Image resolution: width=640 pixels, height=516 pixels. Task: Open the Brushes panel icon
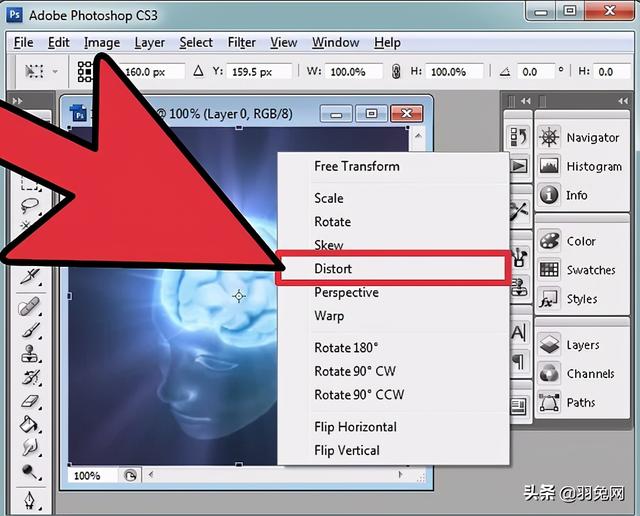pyautogui.click(x=519, y=257)
